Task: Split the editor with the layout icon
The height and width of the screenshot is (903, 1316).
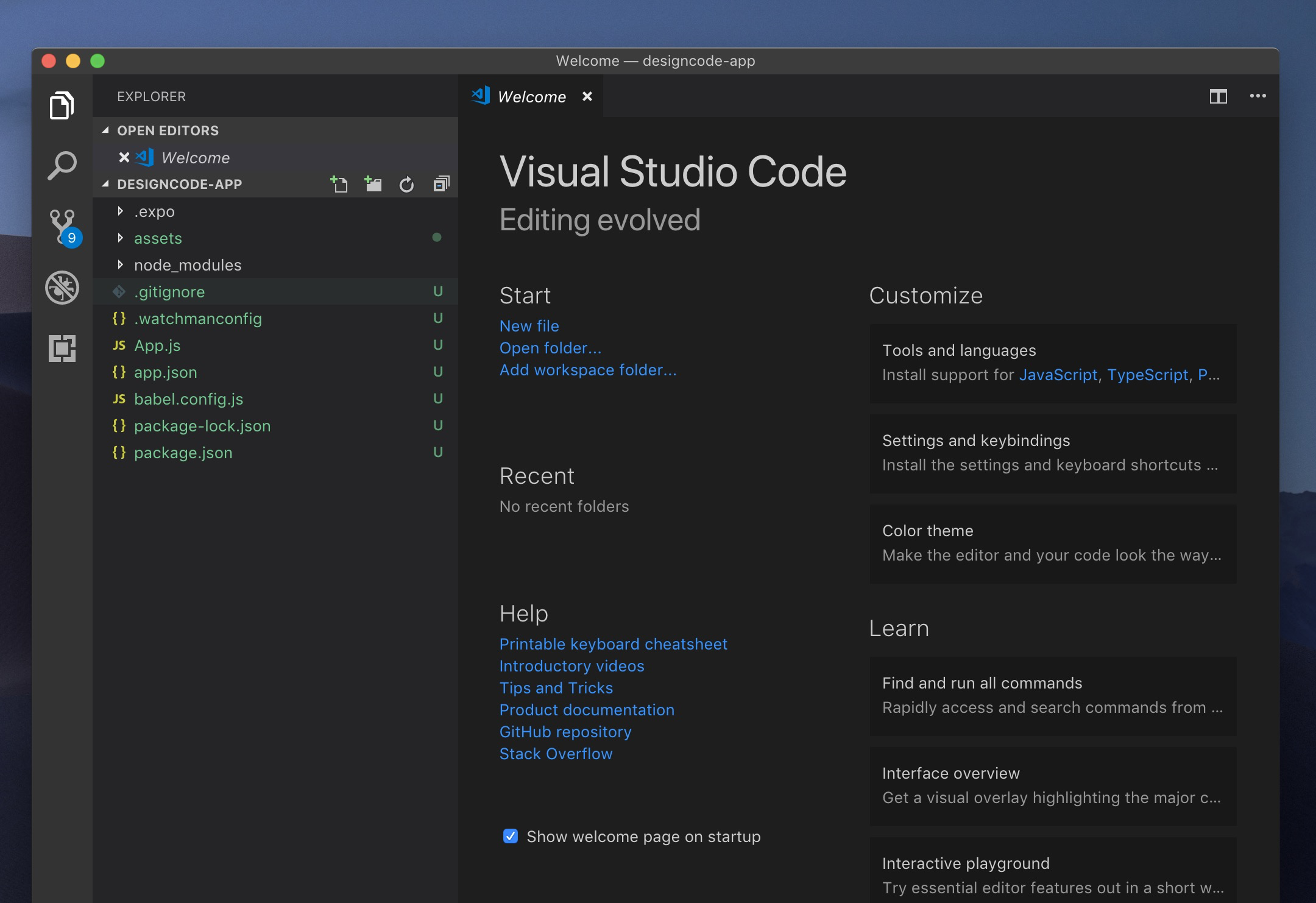Action: [1218, 96]
